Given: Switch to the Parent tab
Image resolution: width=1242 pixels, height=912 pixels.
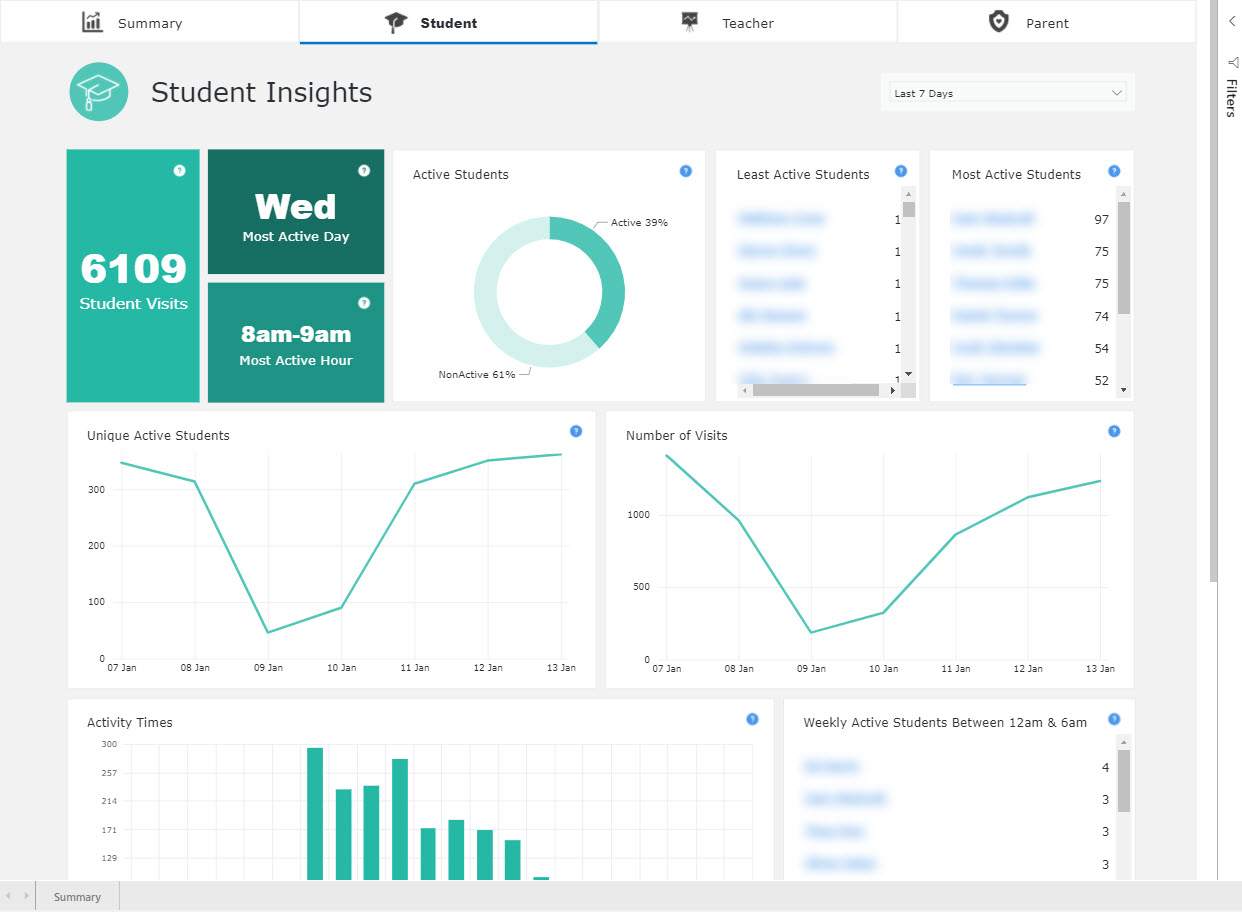Looking at the screenshot, I should pos(1048,22).
